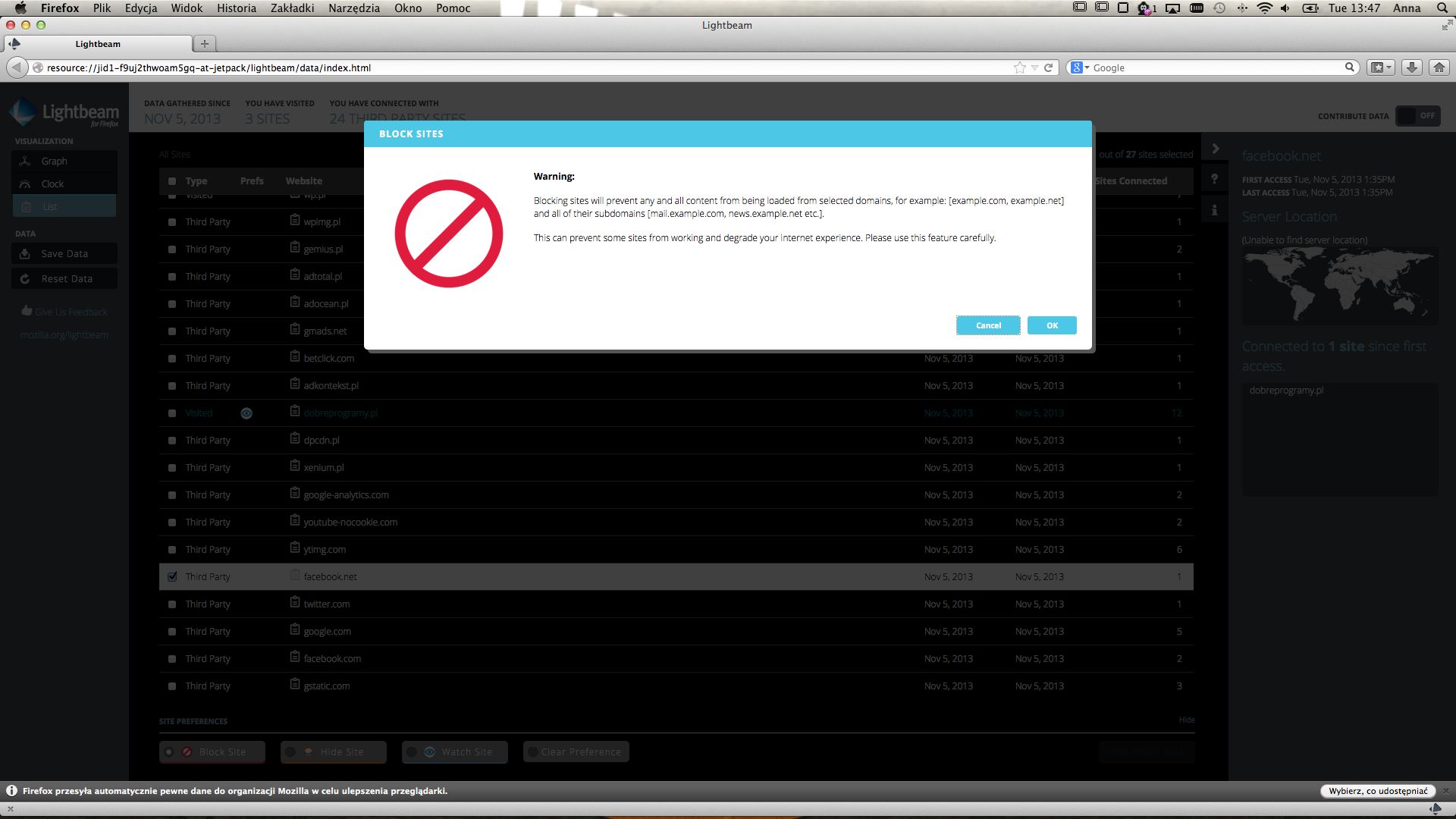Check the google.com row checkbox

point(172,632)
